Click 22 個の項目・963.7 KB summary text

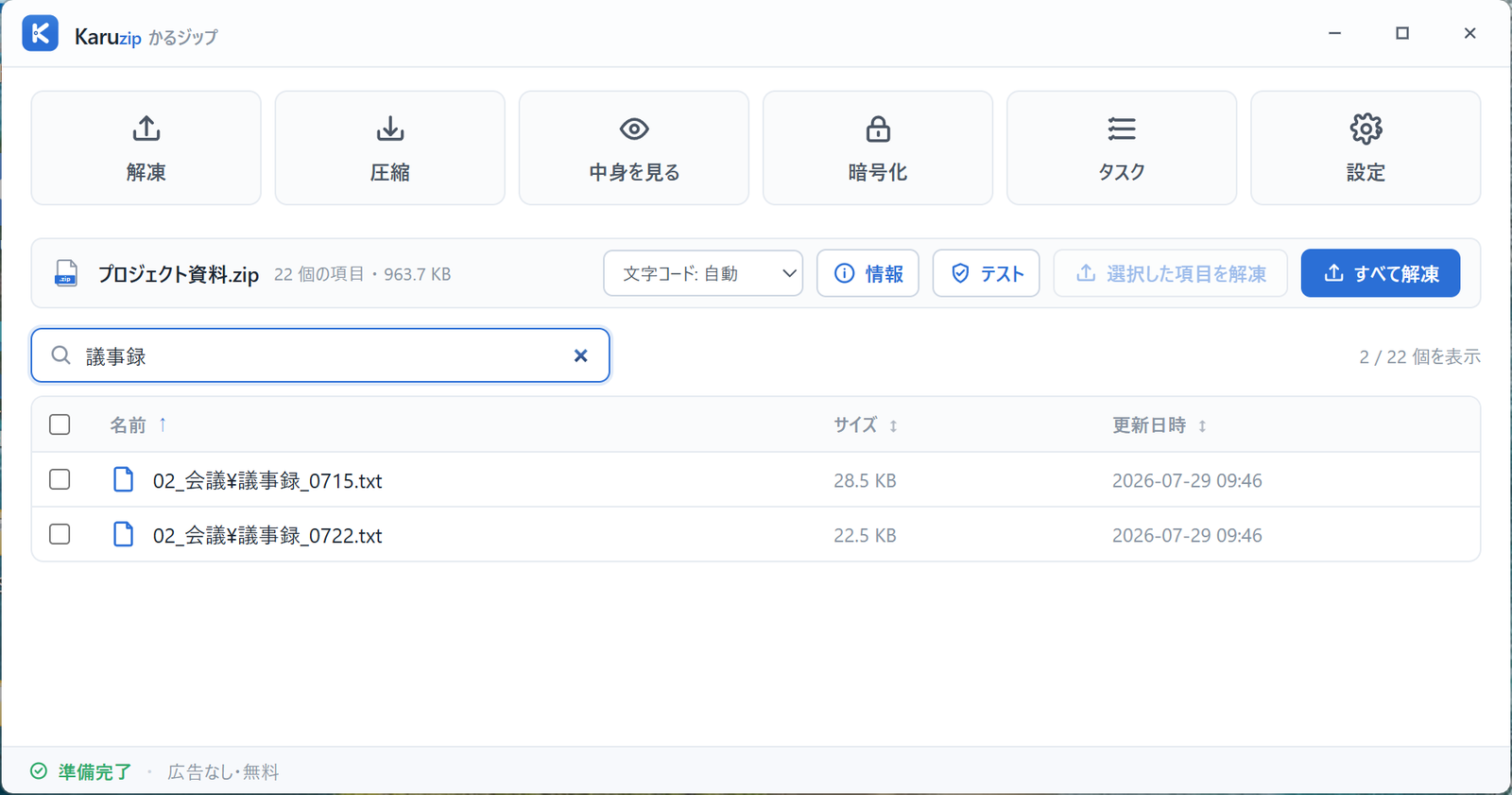[363, 274]
